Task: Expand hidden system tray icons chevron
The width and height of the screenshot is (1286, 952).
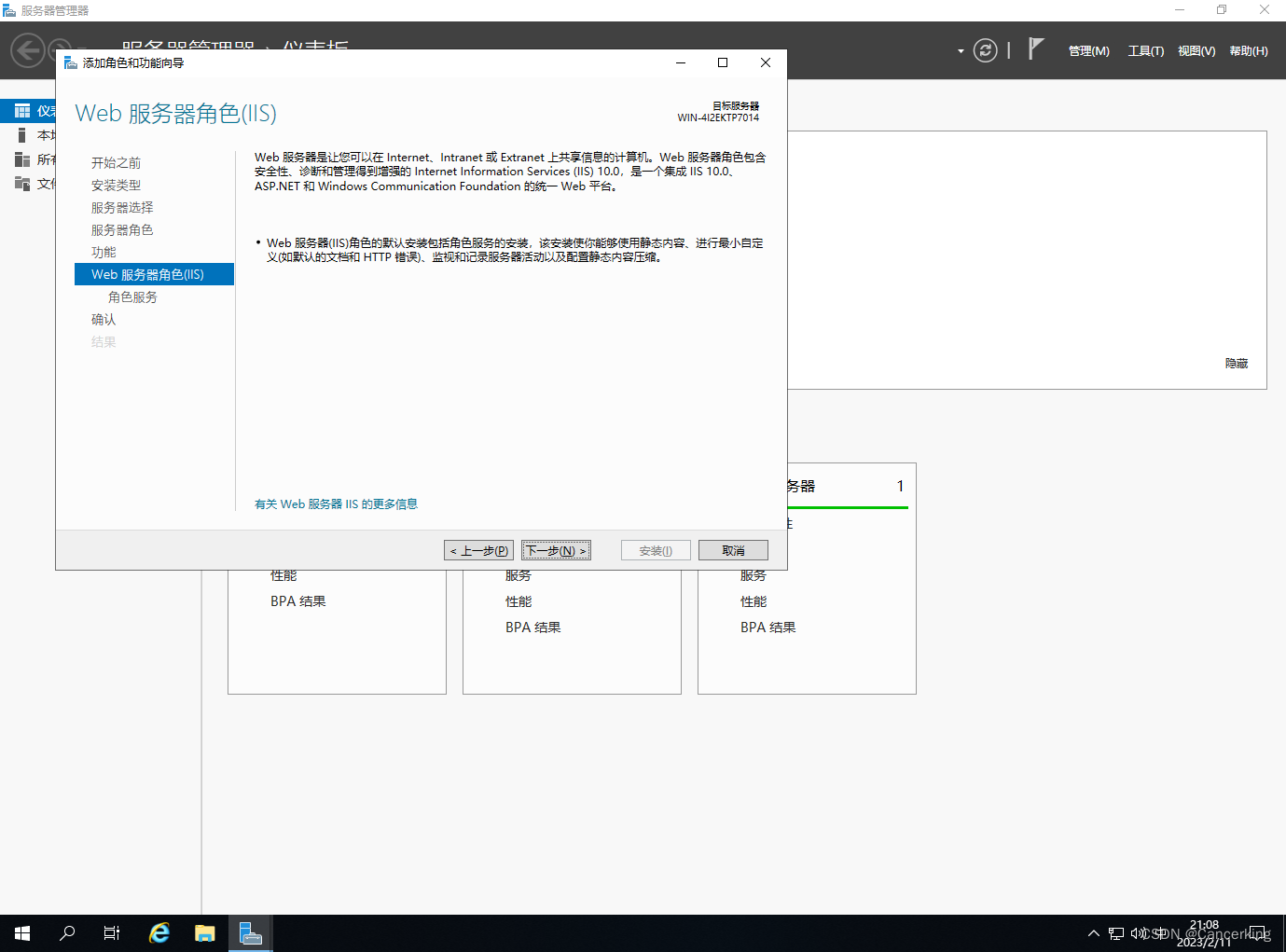Action: point(1094,933)
